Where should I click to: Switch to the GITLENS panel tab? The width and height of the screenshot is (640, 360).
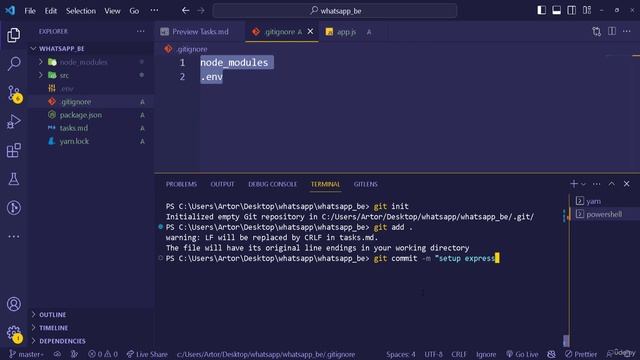pos(365,184)
